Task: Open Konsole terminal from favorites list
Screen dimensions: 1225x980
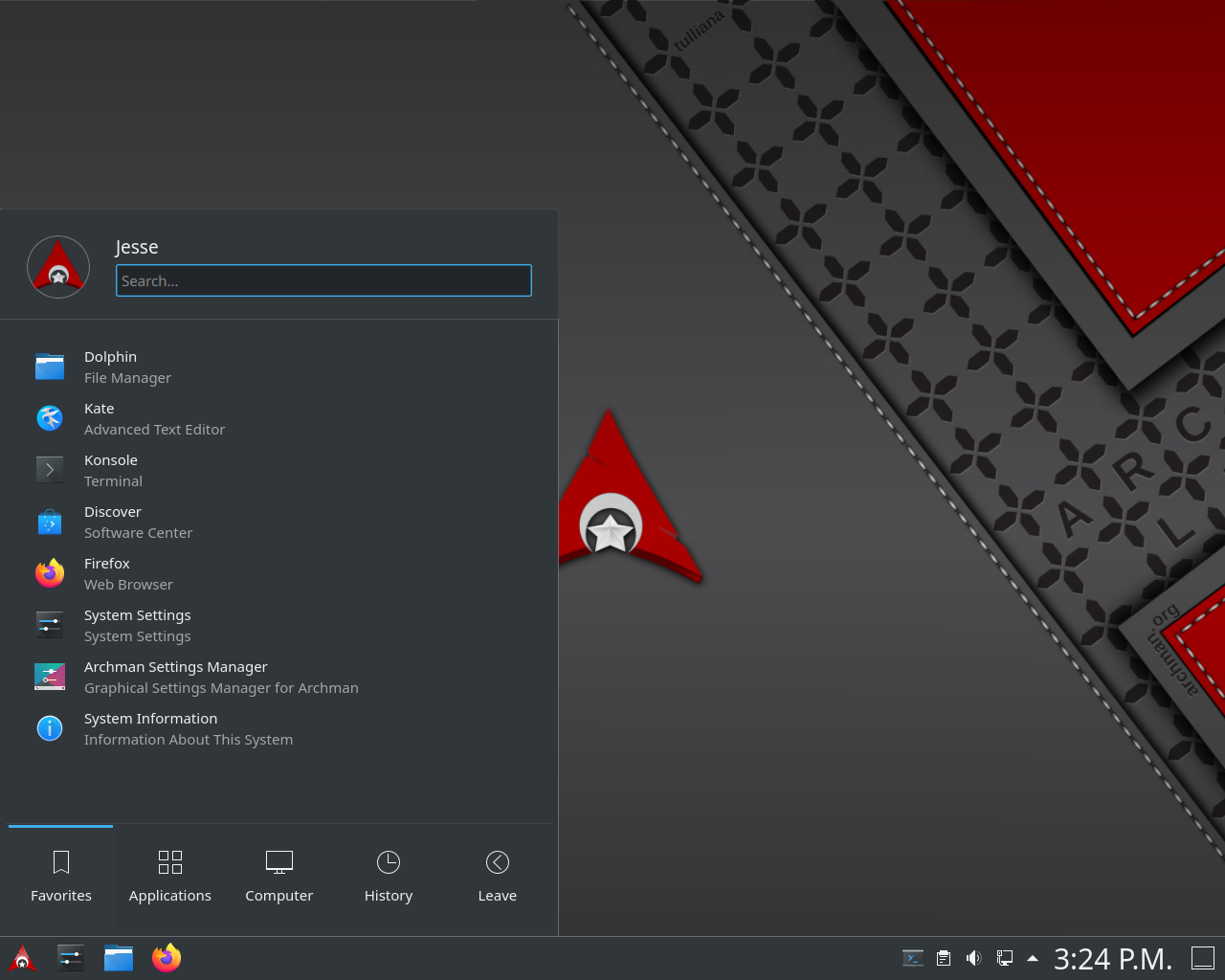Action: 278,470
